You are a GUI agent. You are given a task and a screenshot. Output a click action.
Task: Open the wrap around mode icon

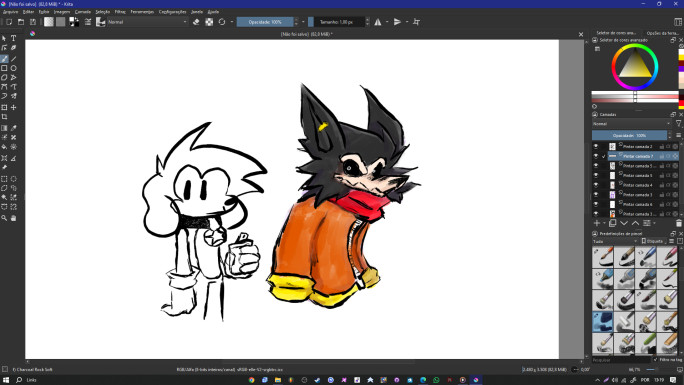(417, 22)
